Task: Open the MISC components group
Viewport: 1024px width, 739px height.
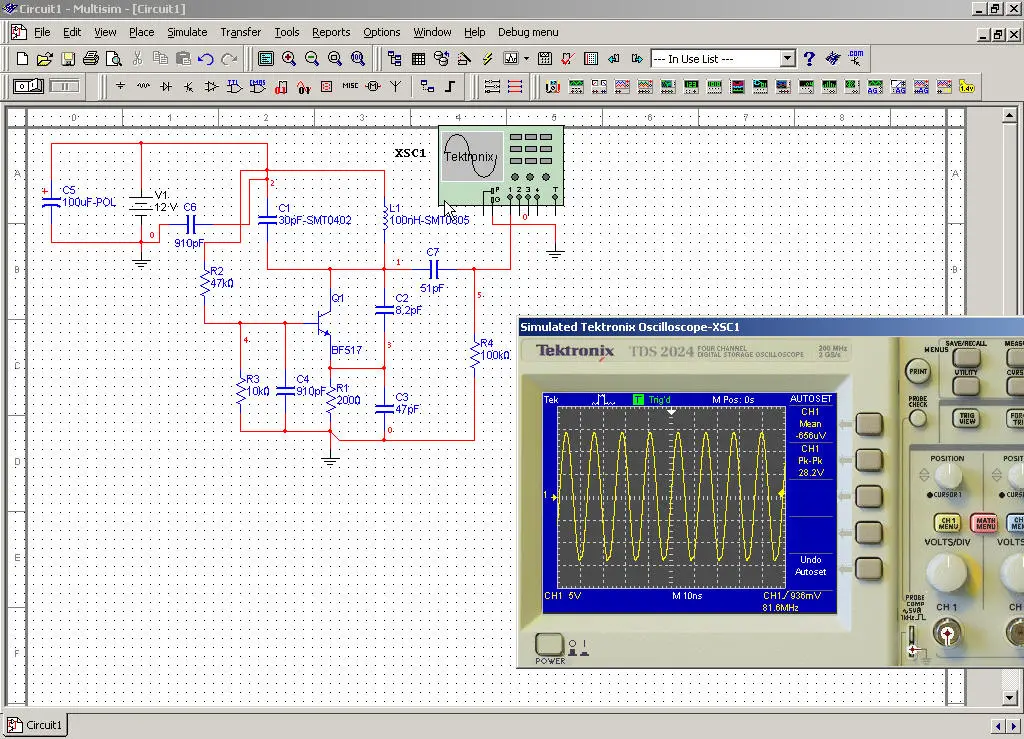Action: (350, 86)
